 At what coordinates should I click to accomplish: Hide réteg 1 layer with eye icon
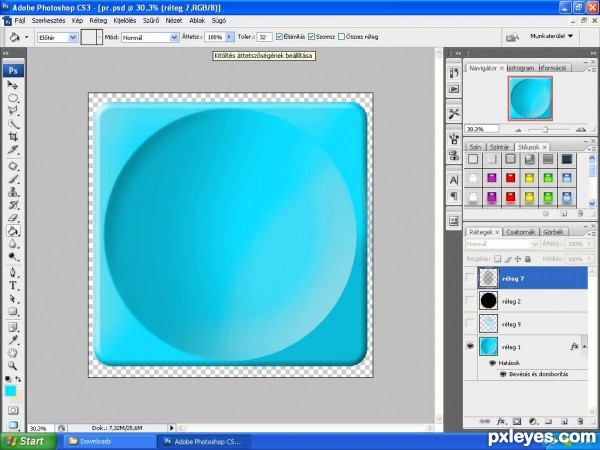coord(470,347)
